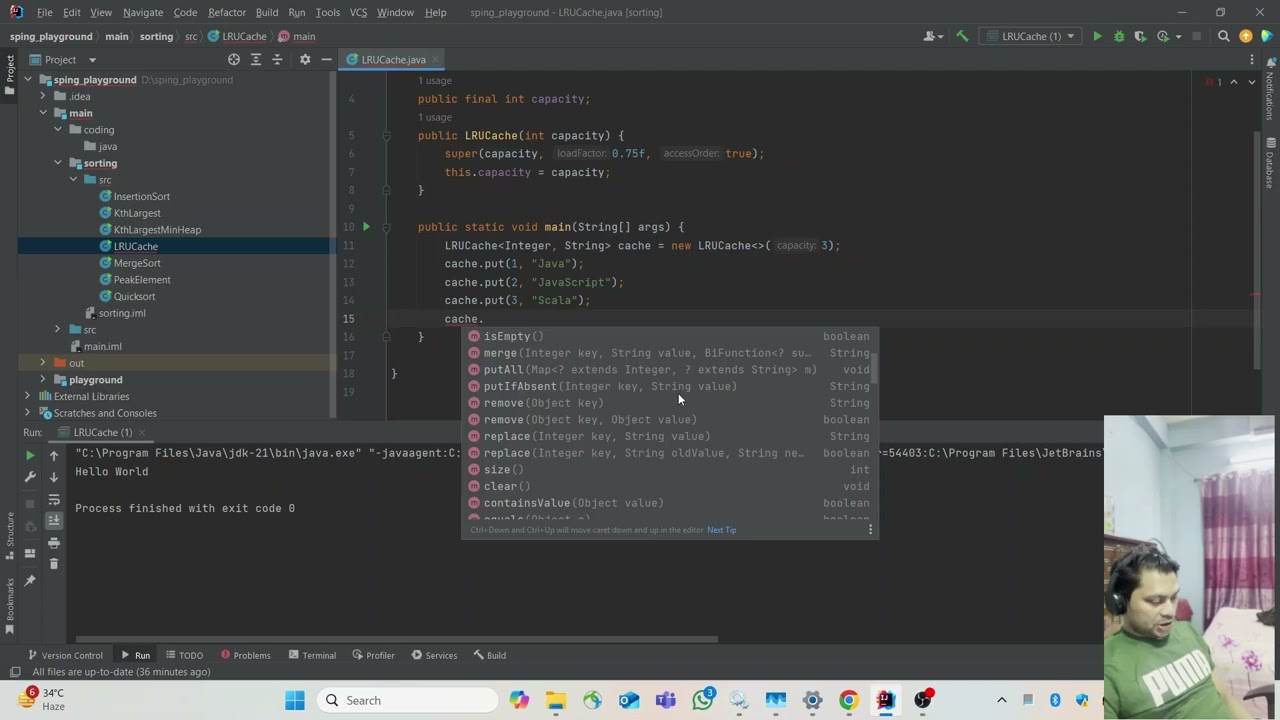Print console output icon
The image size is (1280, 720).
click(x=54, y=543)
